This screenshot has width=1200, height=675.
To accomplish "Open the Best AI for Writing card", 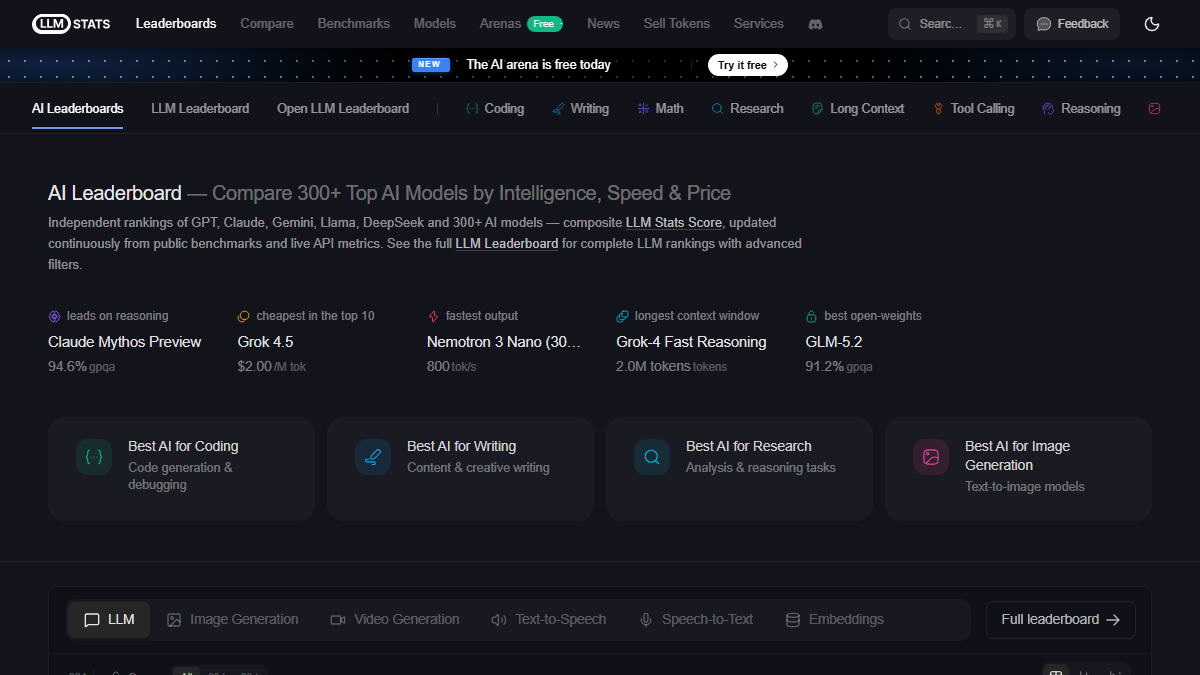I will [460, 469].
